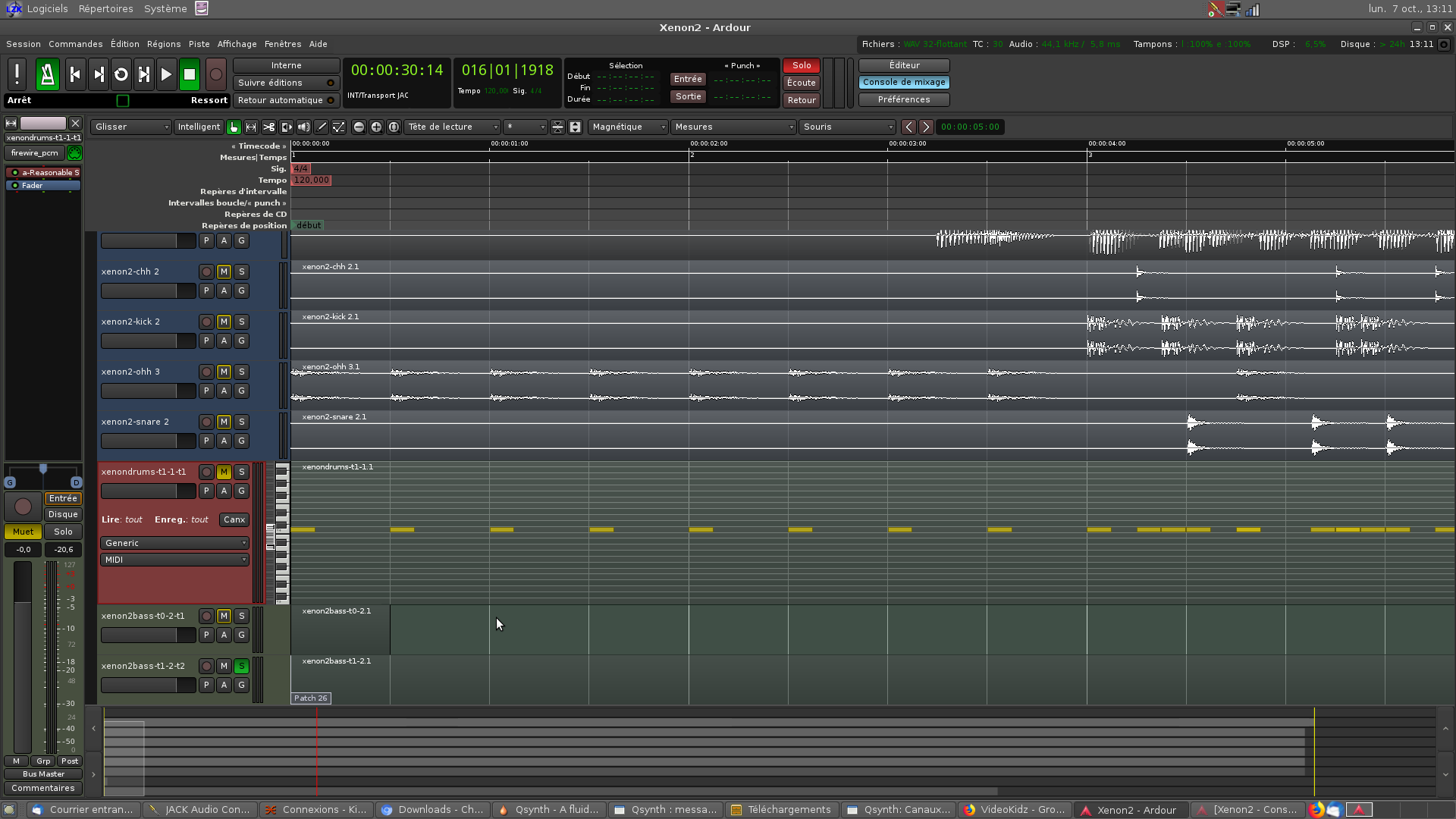This screenshot has width=1456, height=819.
Task: Click the zoom out button
Action: (359, 127)
